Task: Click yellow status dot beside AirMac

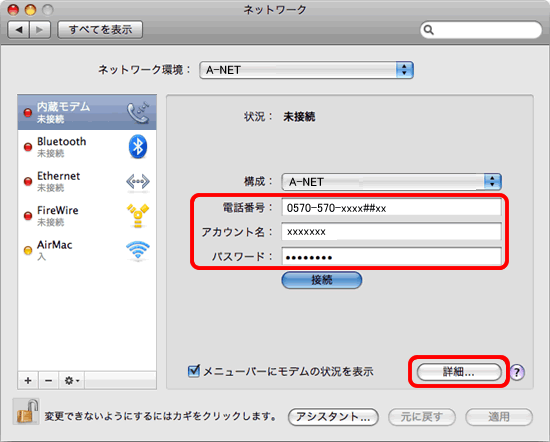Action: click(28, 250)
